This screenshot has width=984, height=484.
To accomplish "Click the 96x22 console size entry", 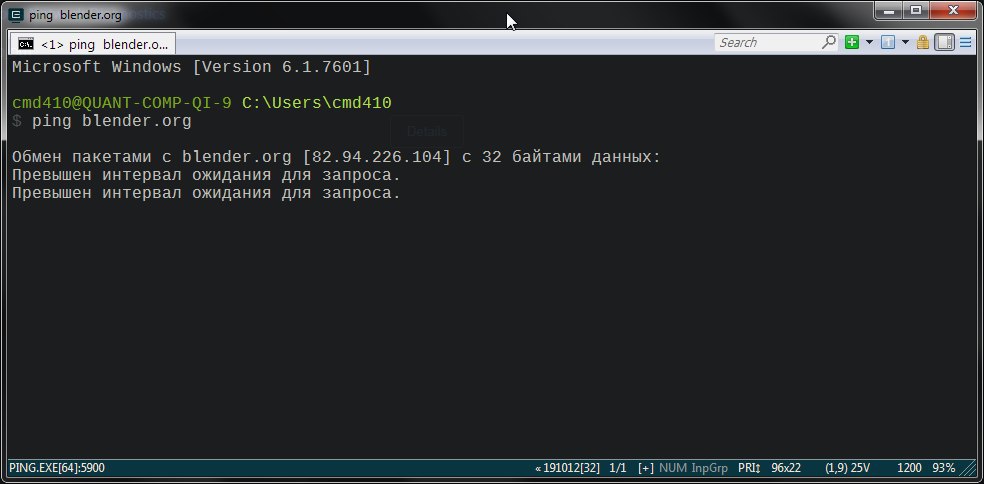I will tap(786, 468).
